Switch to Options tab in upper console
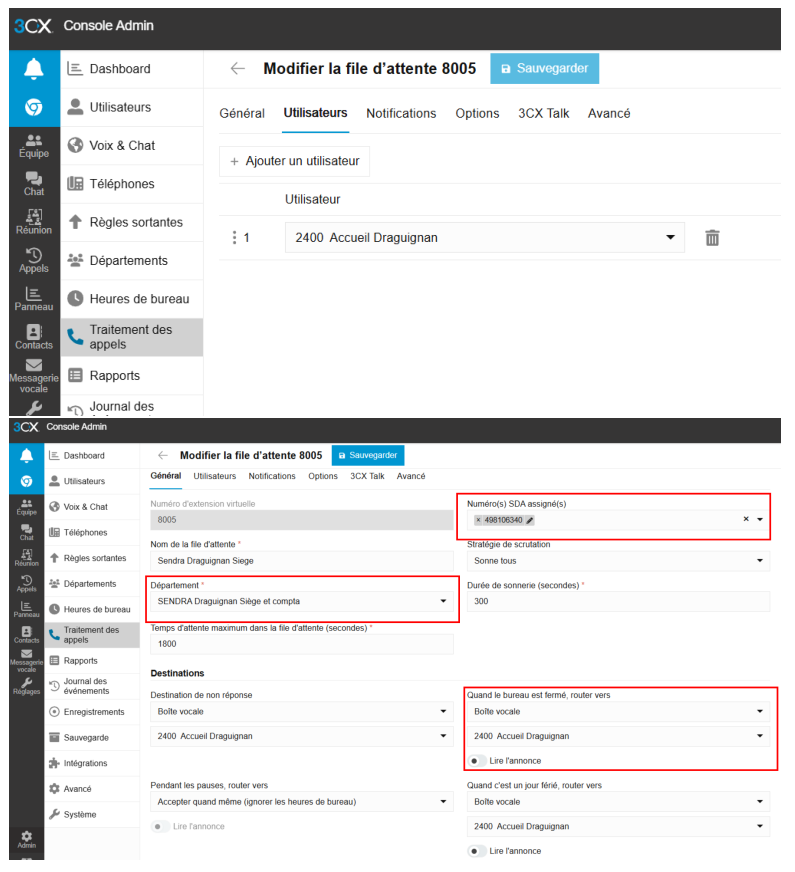 click(x=477, y=113)
